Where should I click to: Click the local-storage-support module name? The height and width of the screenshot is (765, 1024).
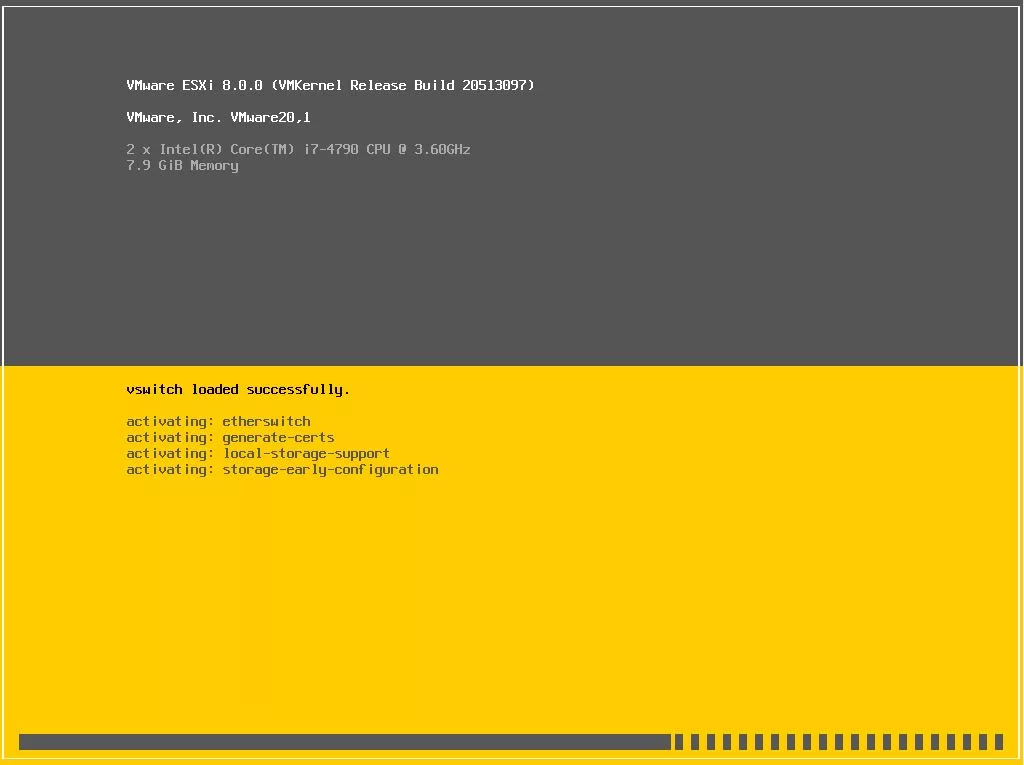306,454
